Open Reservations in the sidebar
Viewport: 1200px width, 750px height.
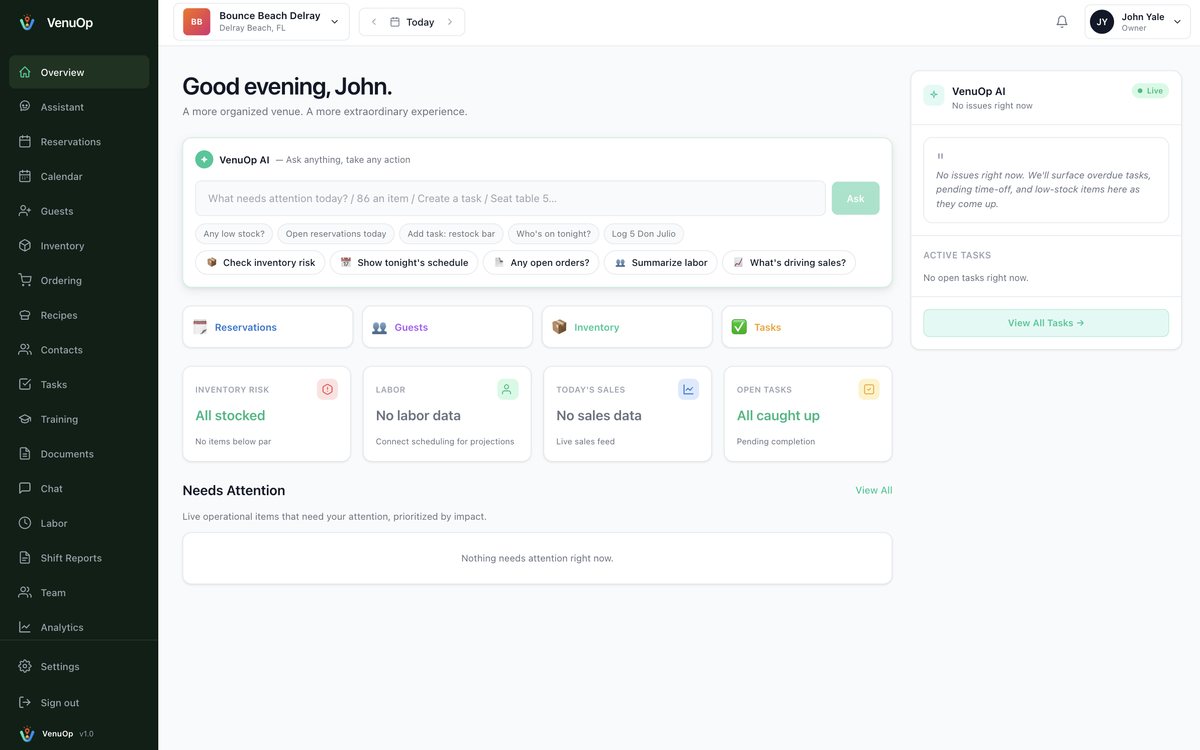tap(79, 142)
